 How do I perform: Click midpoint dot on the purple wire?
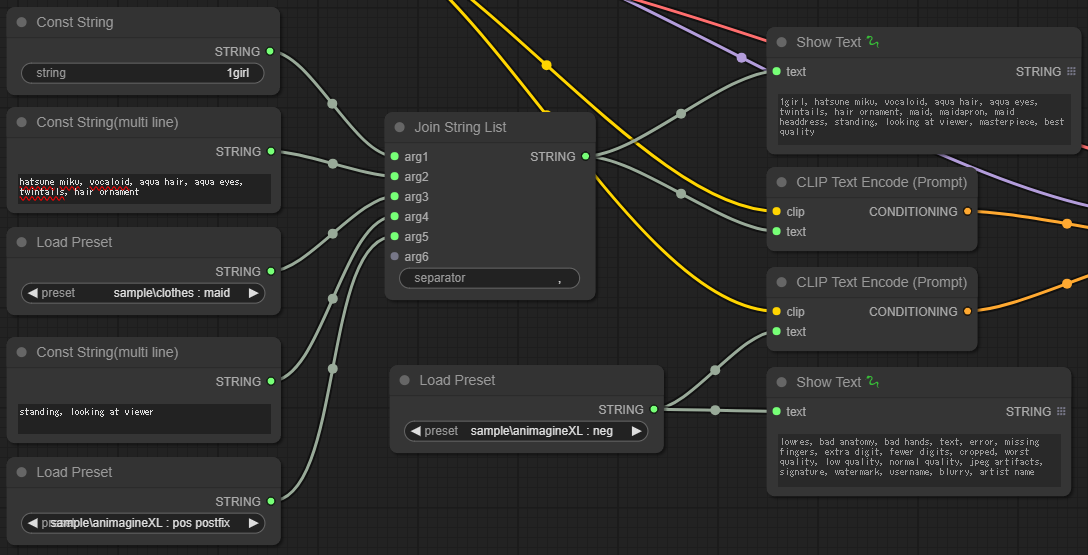pyautogui.click(x=742, y=58)
